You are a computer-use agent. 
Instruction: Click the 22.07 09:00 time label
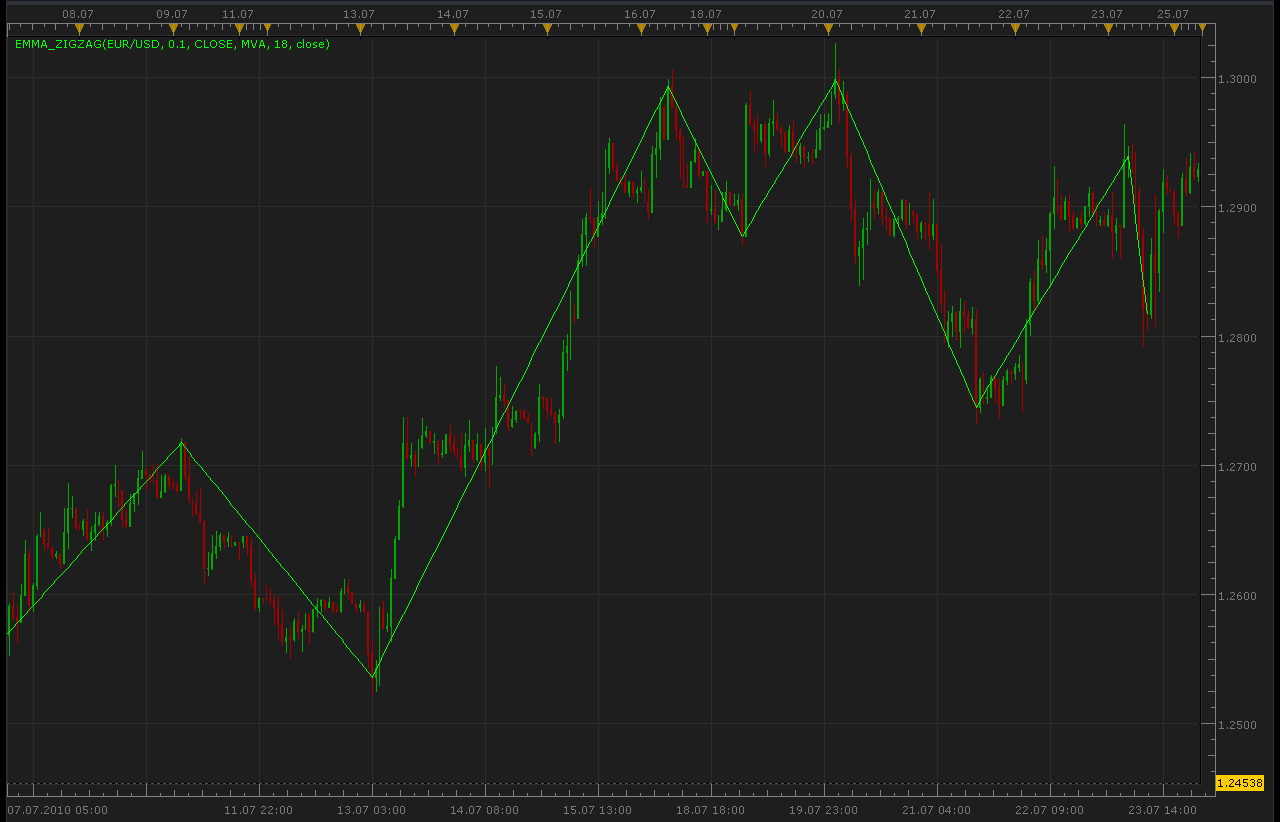click(x=1050, y=810)
